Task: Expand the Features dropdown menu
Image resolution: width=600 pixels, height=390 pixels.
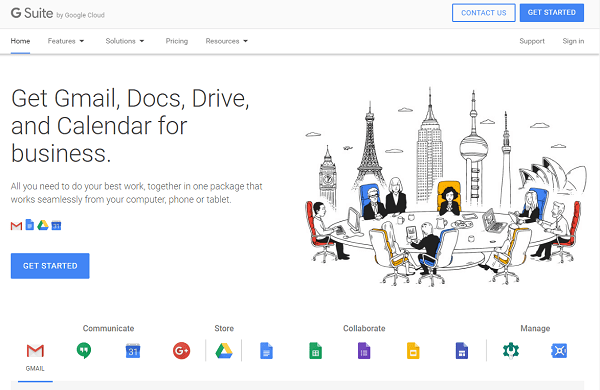Action: click(x=66, y=41)
